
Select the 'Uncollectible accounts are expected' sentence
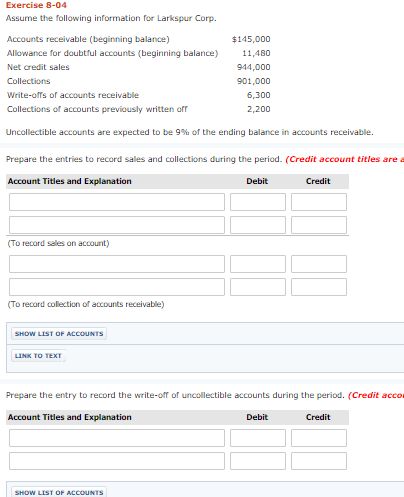click(x=190, y=132)
